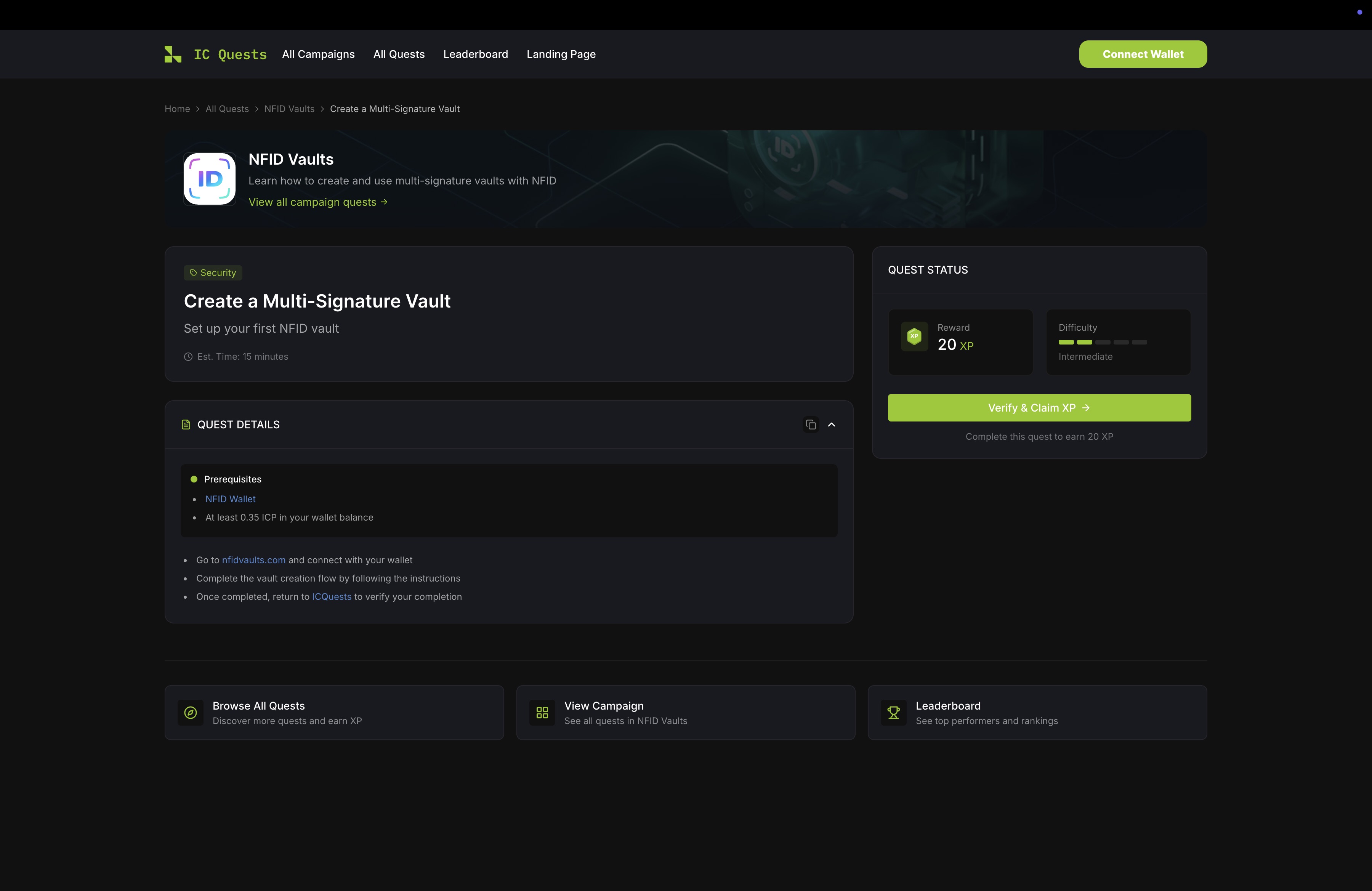Collapse the Quest Details section chevron

831,425
